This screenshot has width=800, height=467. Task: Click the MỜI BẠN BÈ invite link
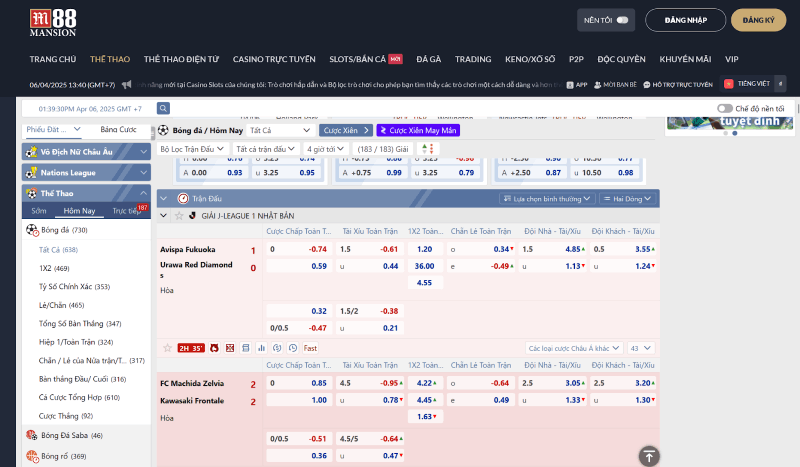pos(615,85)
